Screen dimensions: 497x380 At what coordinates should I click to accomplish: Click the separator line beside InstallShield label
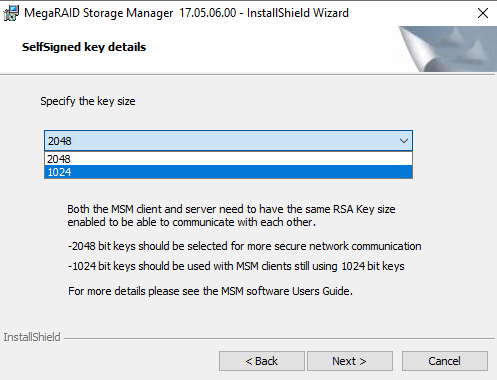(279, 339)
